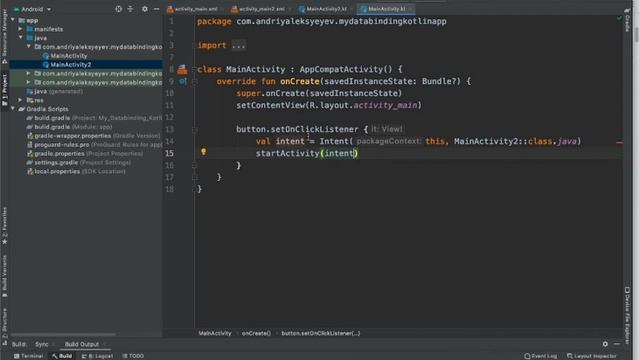Click the override gutter icon on line 9
This screenshot has height=360, width=640.
[182, 81]
